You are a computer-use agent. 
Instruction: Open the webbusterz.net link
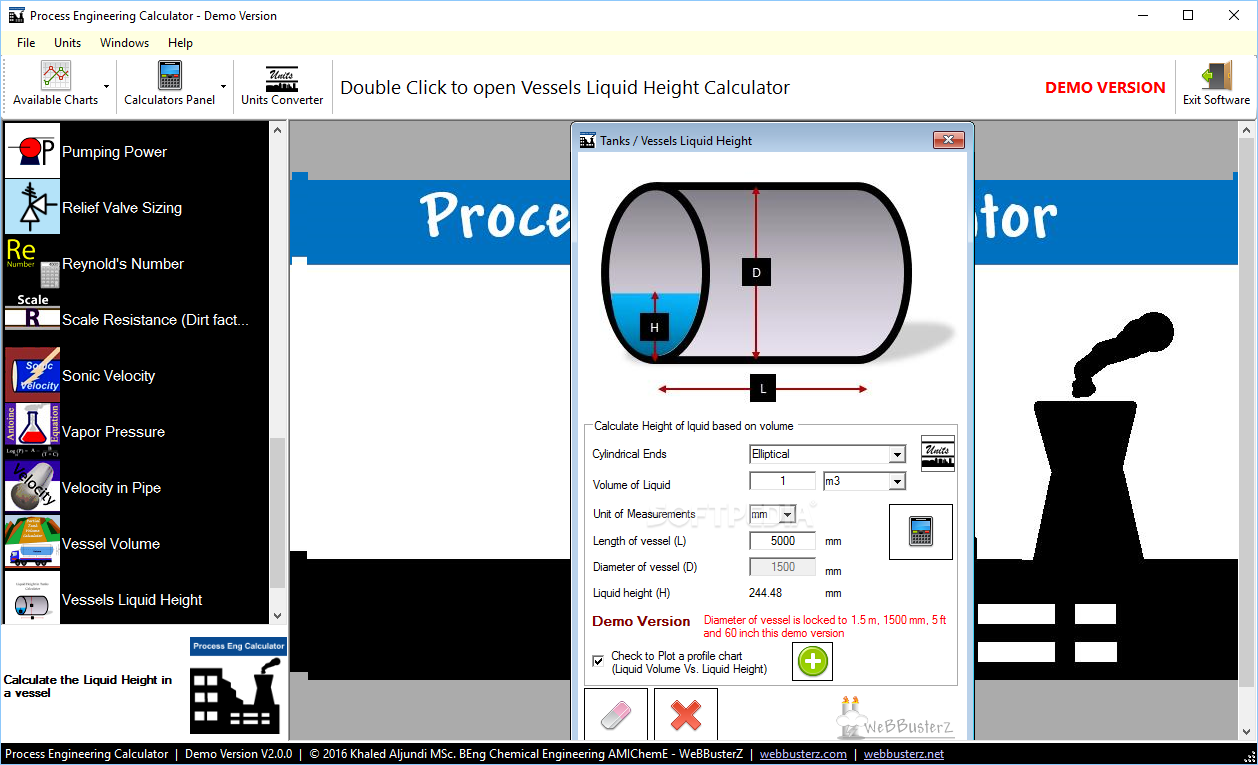(904, 754)
